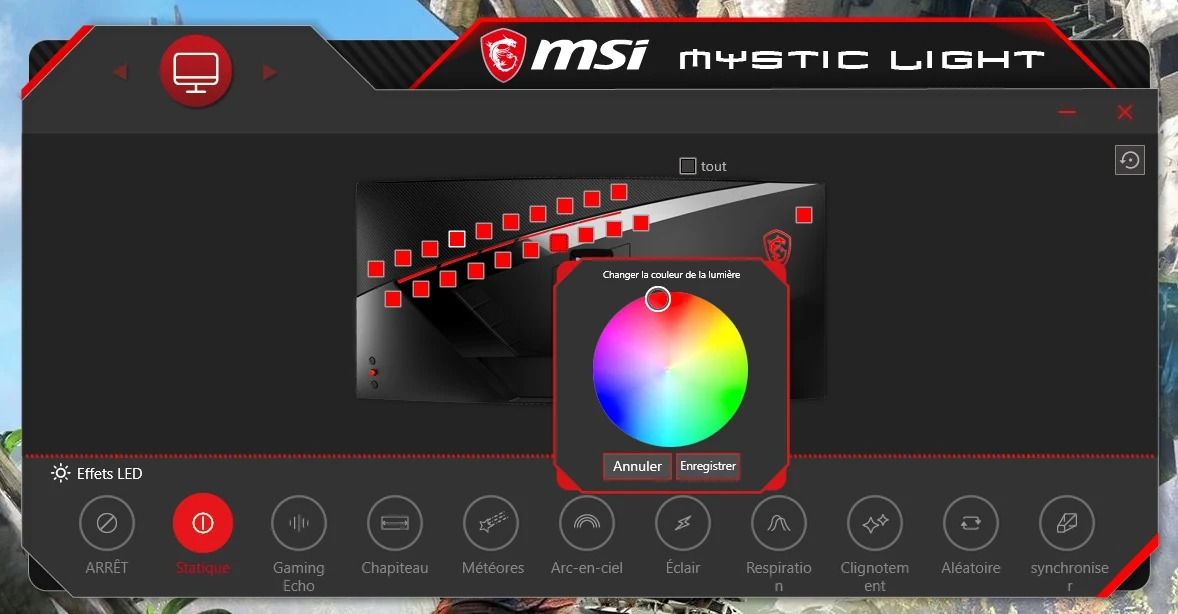Image resolution: width=1178 pixels, height=614 pixels.
Task: Go to next device with right arrow
Action: (270, 72)
